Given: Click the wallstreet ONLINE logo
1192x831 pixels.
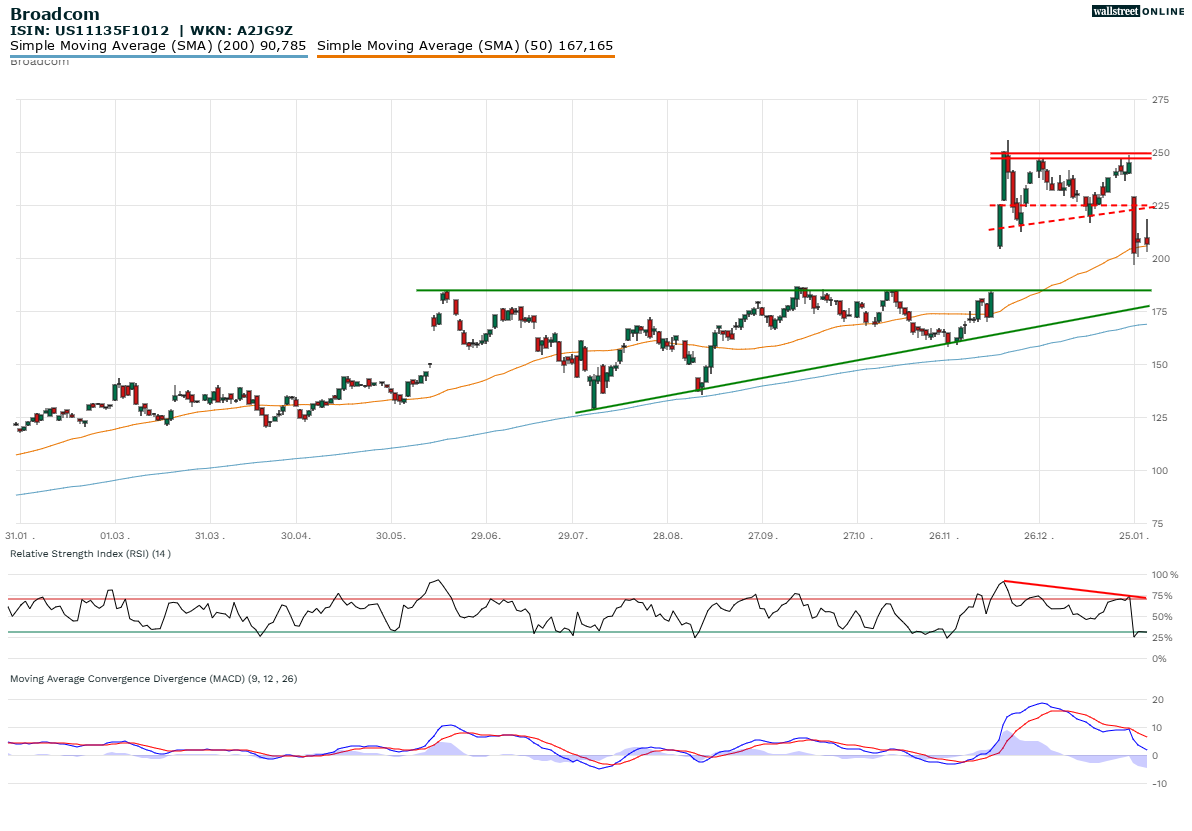Looking at the screenshot, I should pos(1137,11).
